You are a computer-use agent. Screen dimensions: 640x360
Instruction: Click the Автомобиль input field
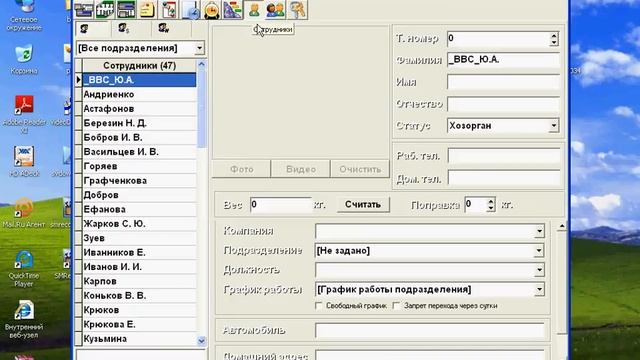430,331
